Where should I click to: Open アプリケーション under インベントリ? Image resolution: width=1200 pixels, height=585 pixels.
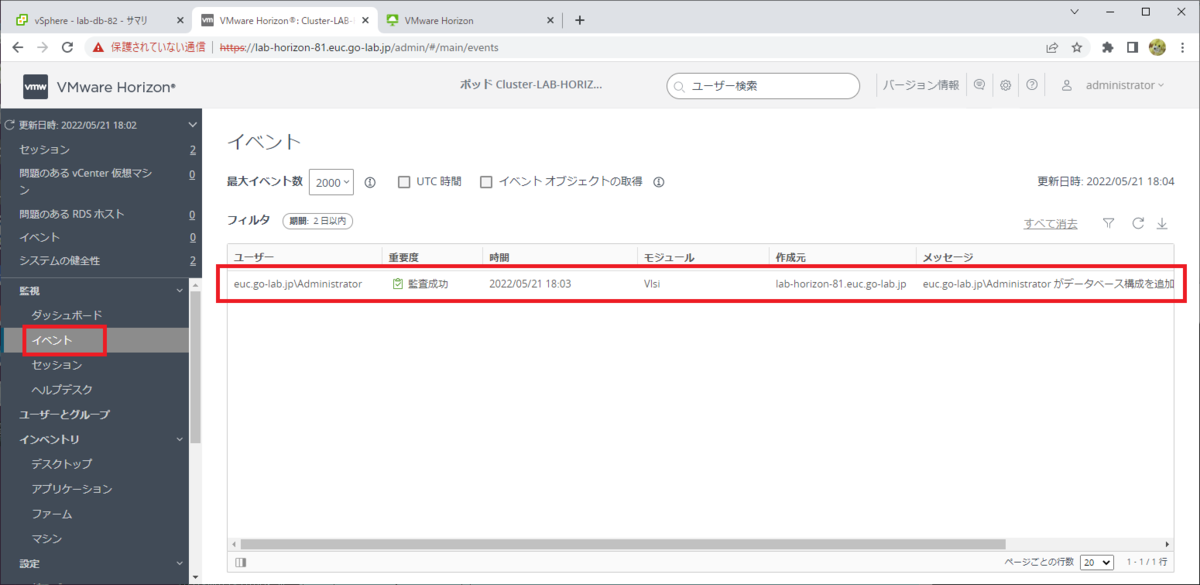pyautogui.click(x=71, y=489)
